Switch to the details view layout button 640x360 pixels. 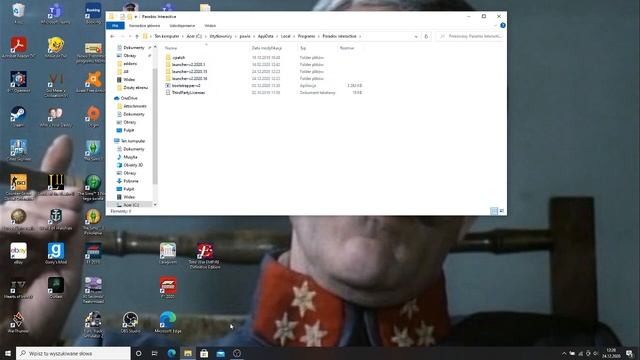point(494,211)
